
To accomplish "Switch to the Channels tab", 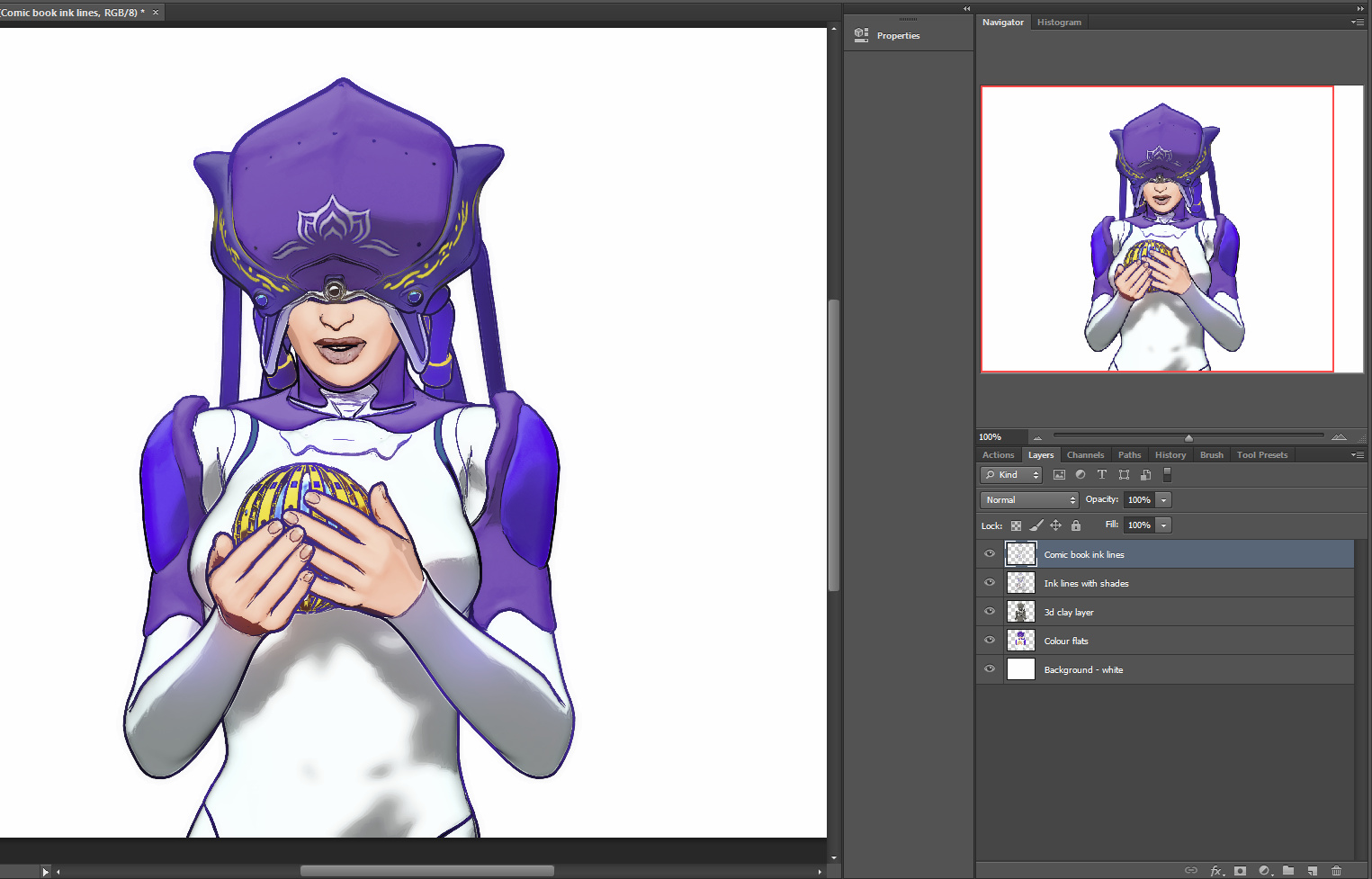I will 1085,455.
